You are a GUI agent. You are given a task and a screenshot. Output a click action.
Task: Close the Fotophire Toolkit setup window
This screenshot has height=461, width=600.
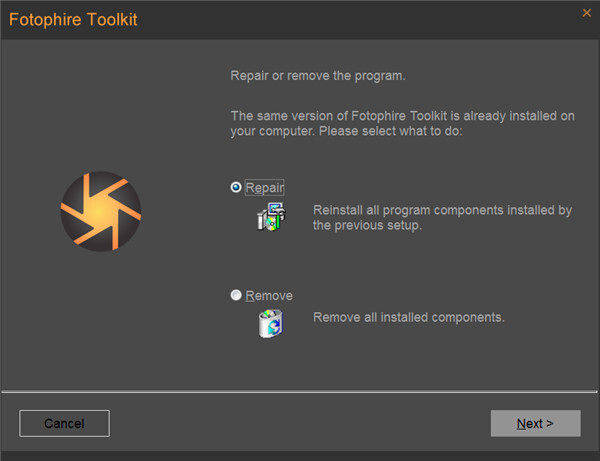pyautogui.click(x=587, y=13)
